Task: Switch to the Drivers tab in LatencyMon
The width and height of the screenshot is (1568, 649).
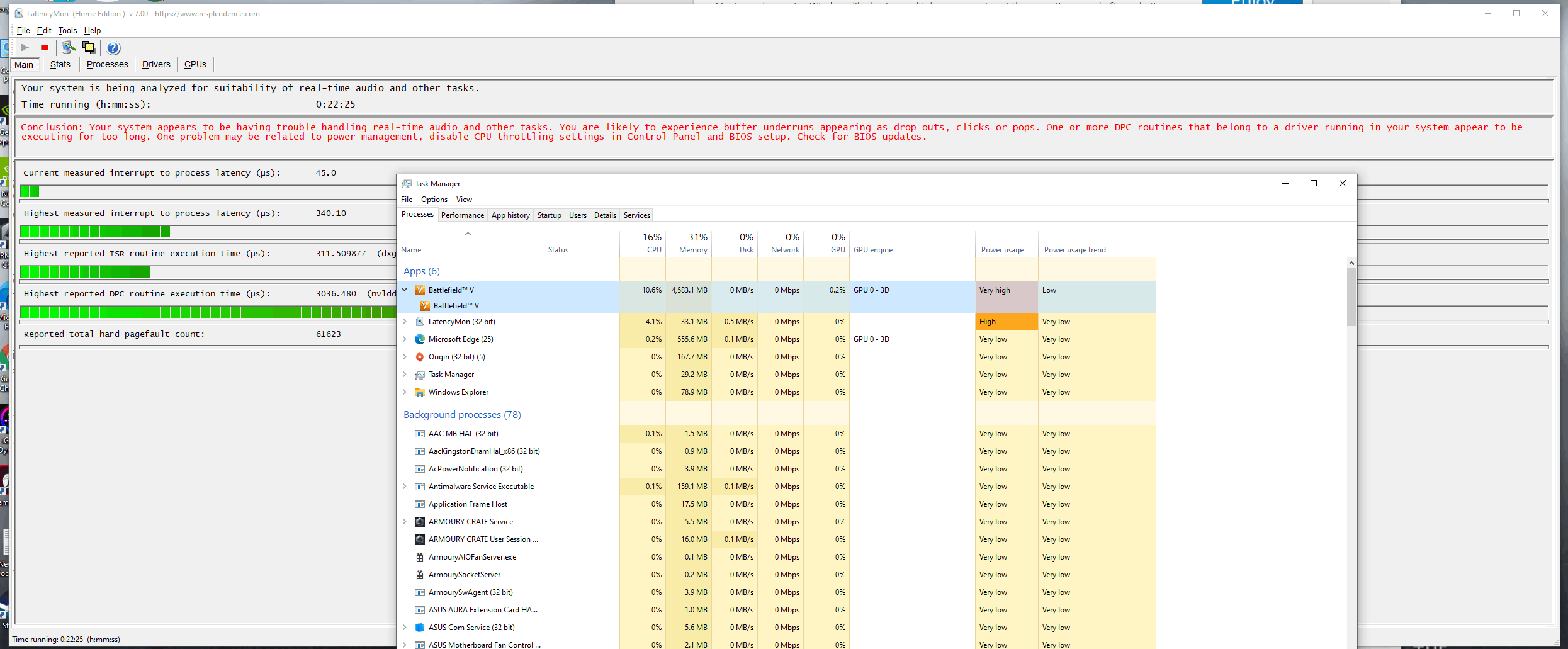Action: coord(156,64)
